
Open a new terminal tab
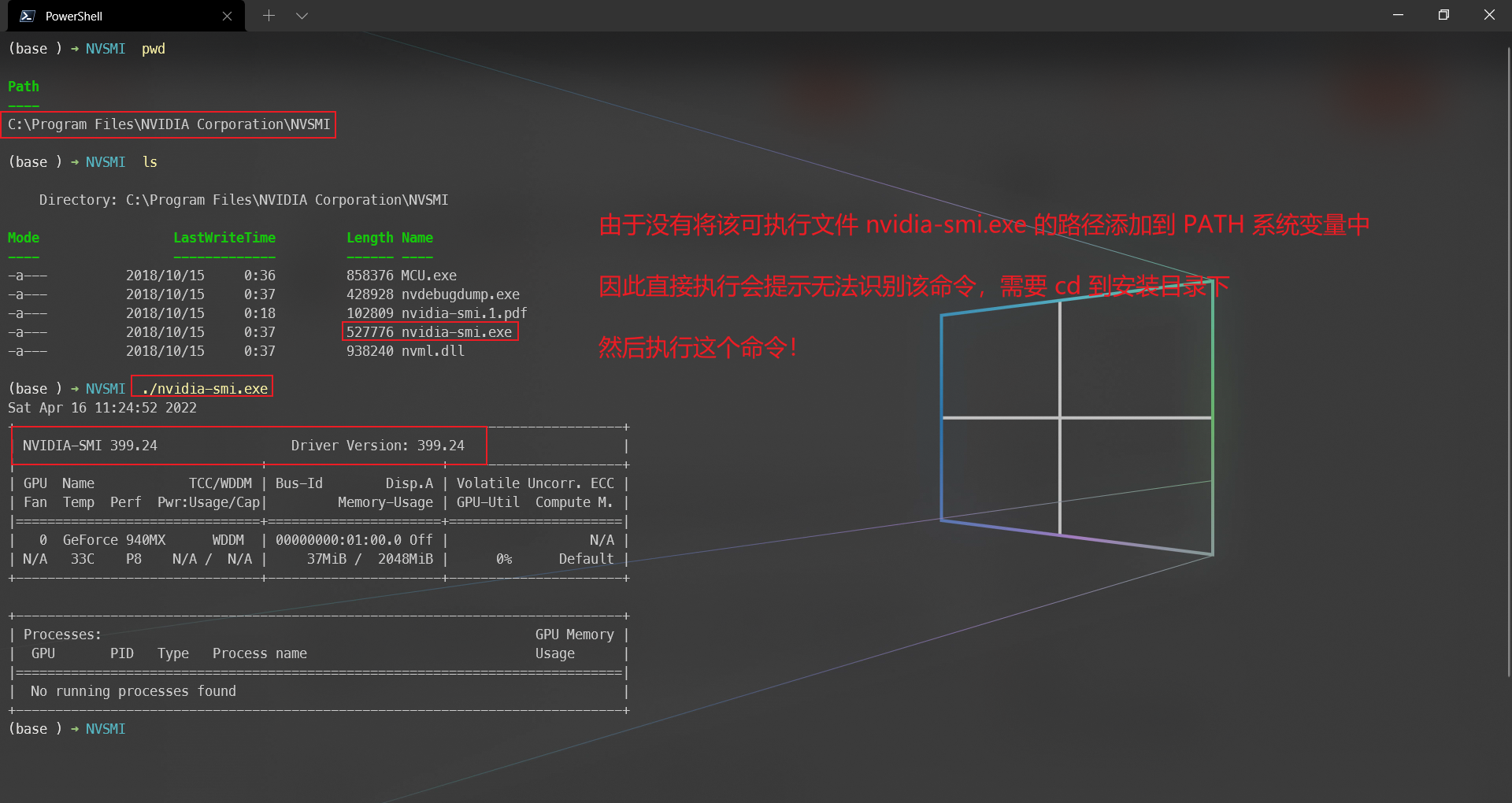pyautogui.click(x=269, y=16)
